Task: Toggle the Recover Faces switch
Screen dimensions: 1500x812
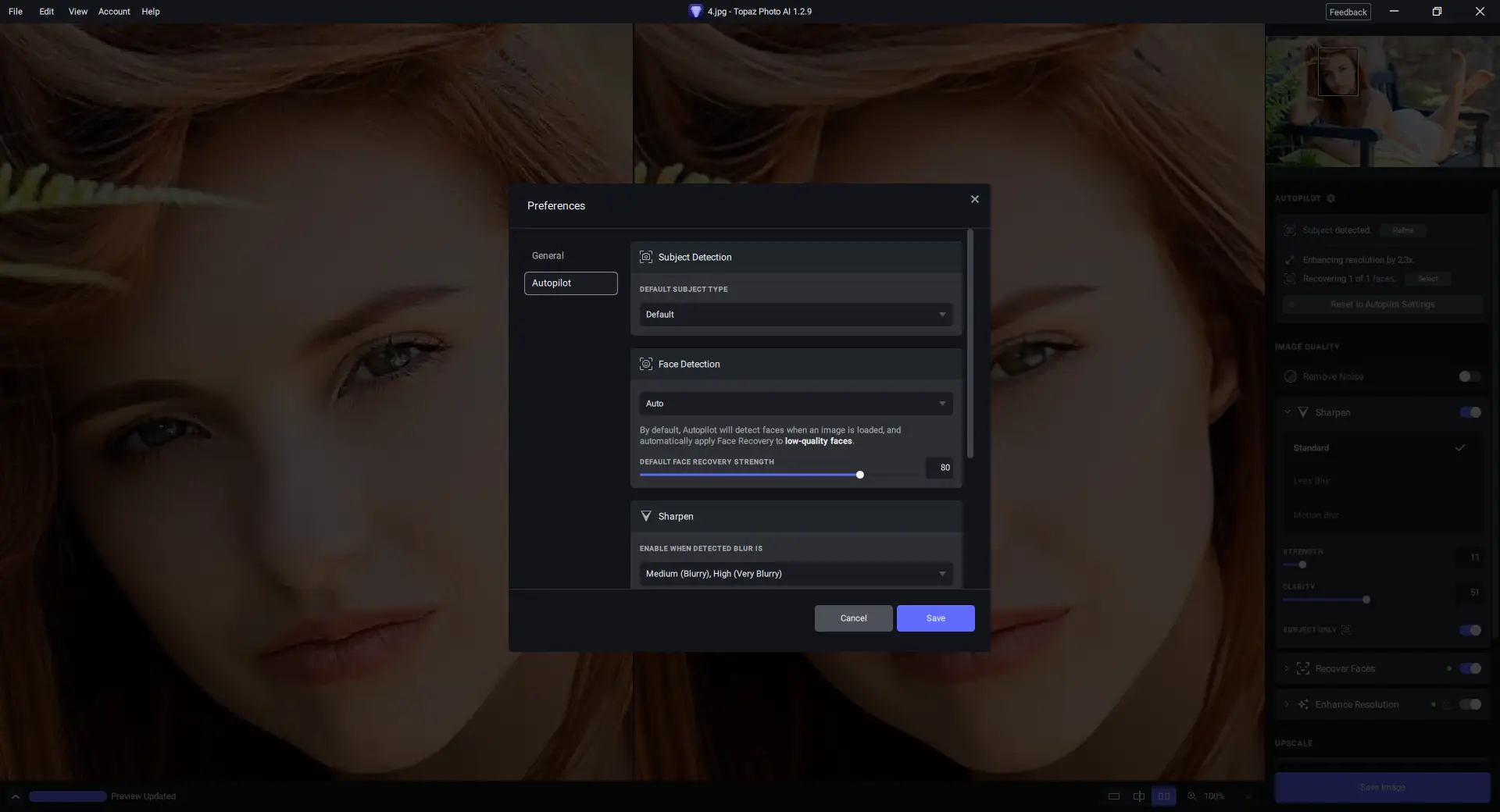Action: (1470, 668)
